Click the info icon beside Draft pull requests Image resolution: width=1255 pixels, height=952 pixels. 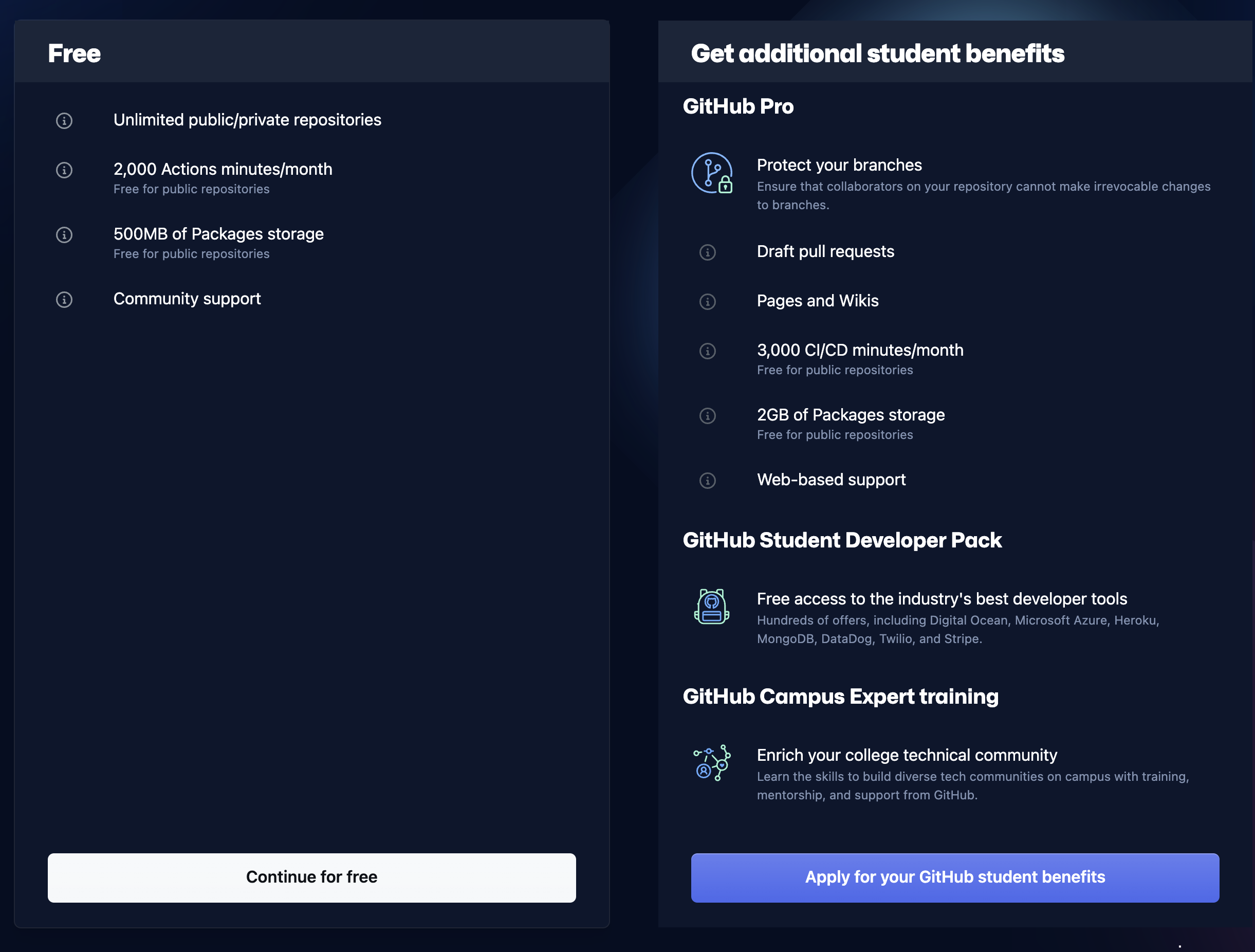(708, 252)
